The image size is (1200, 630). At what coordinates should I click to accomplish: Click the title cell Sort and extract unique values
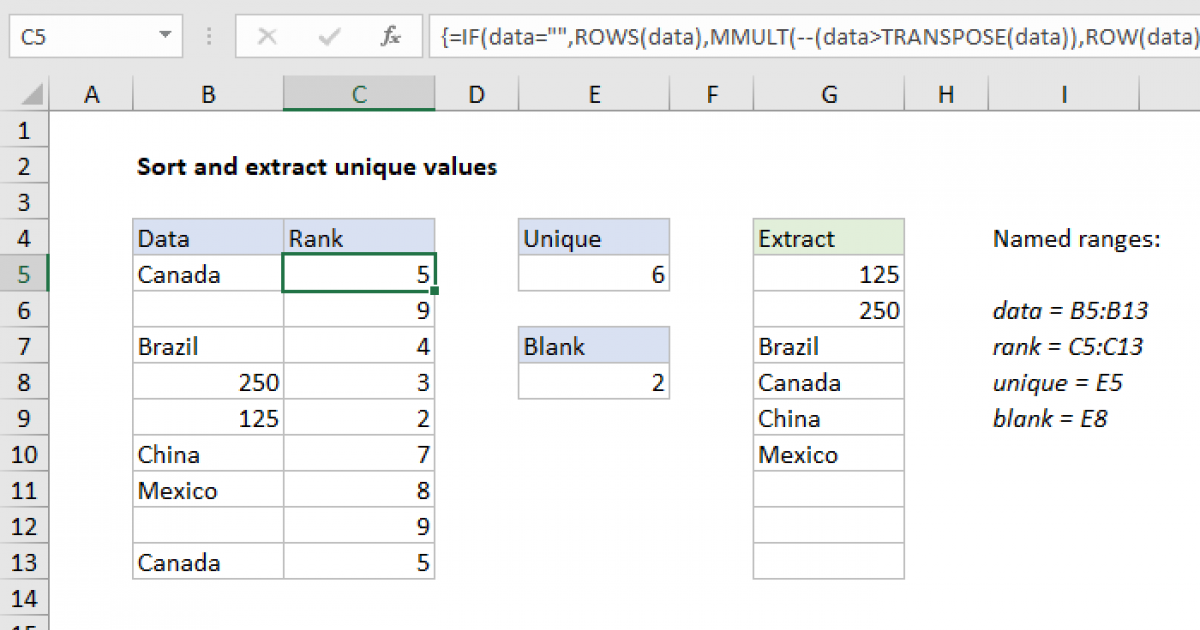coord(316,167)
